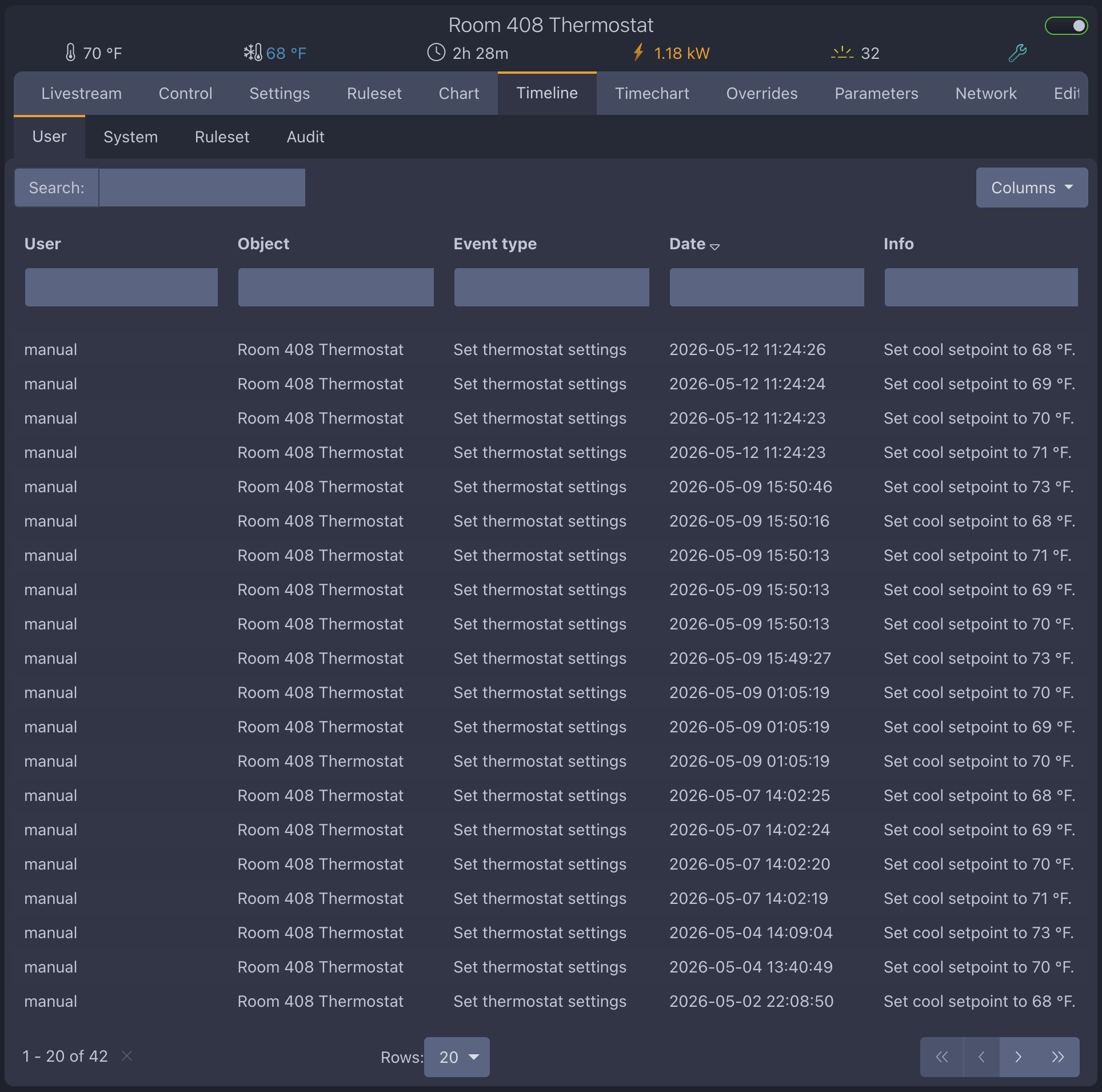Click the Info column header
This screenshot has height=1092, width=1102.
(x=899, y=244)
